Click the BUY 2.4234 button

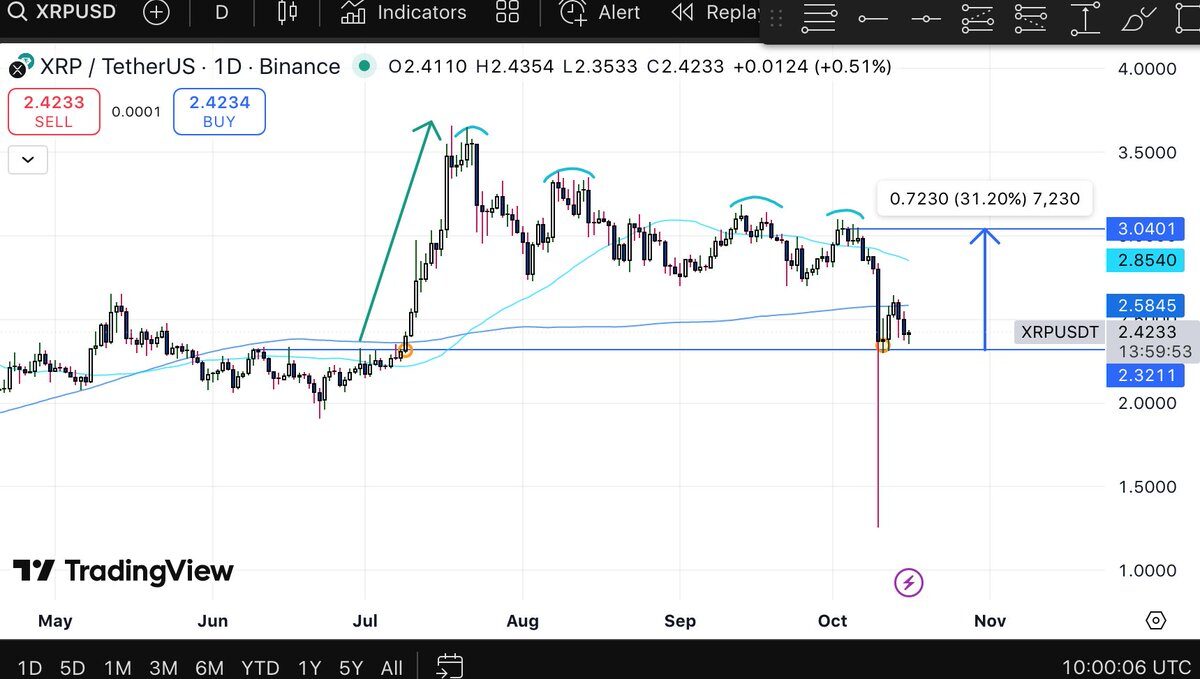(219, 111)
